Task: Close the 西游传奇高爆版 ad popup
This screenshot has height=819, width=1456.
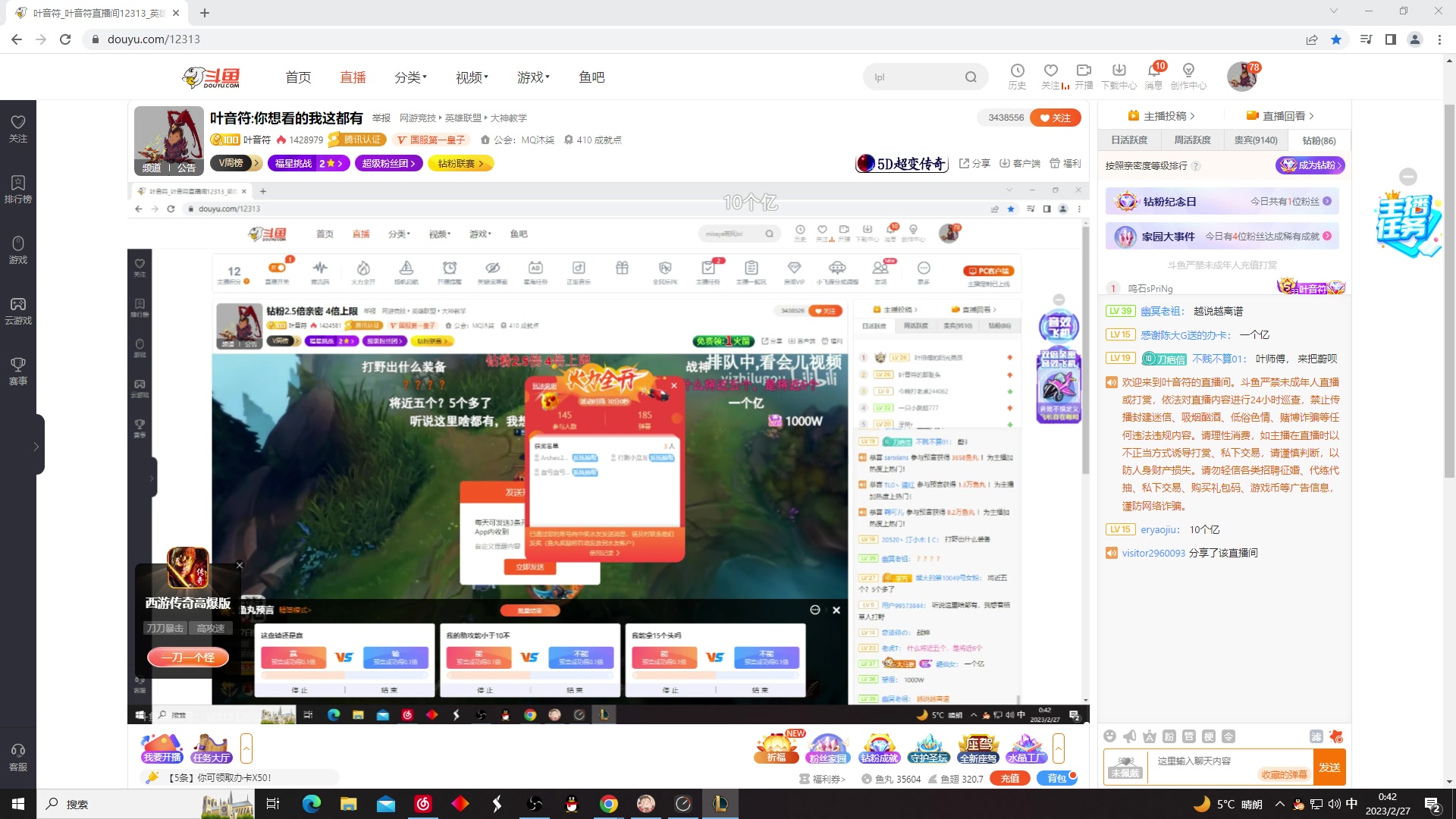Action: [240, 565]
